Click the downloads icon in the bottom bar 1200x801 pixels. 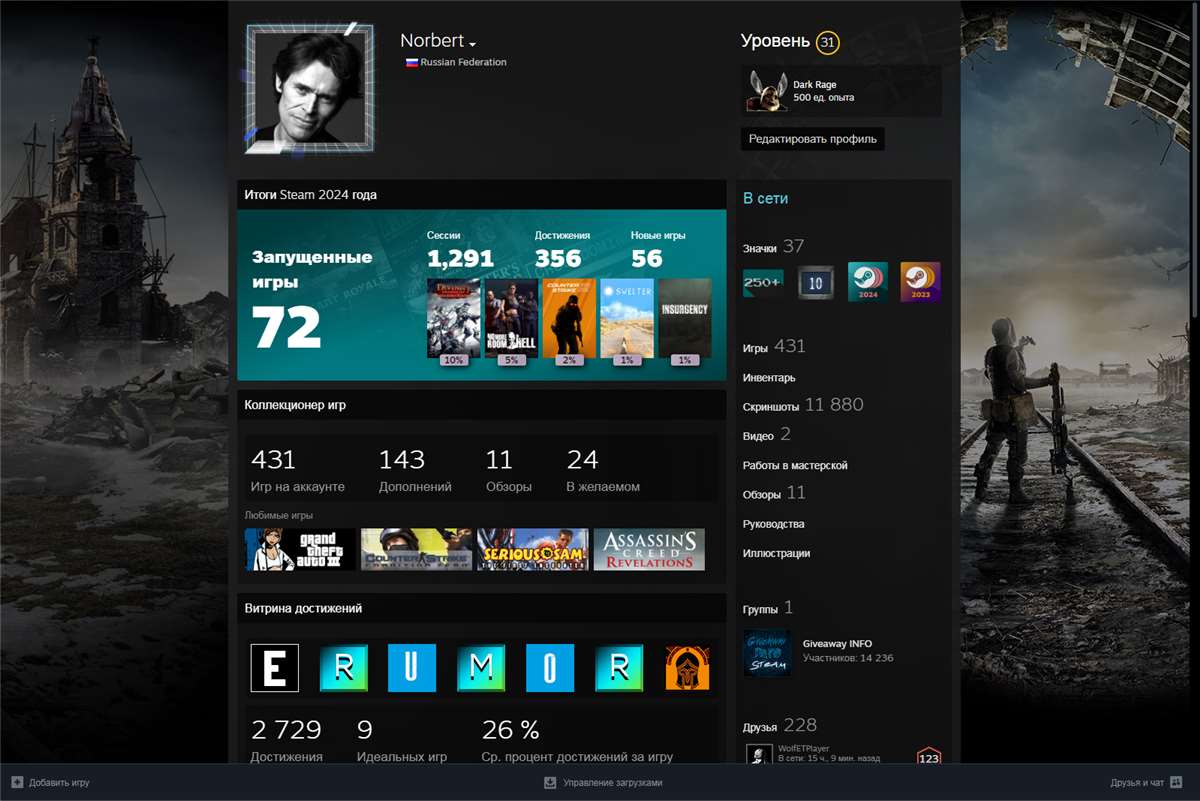[550, 783]
